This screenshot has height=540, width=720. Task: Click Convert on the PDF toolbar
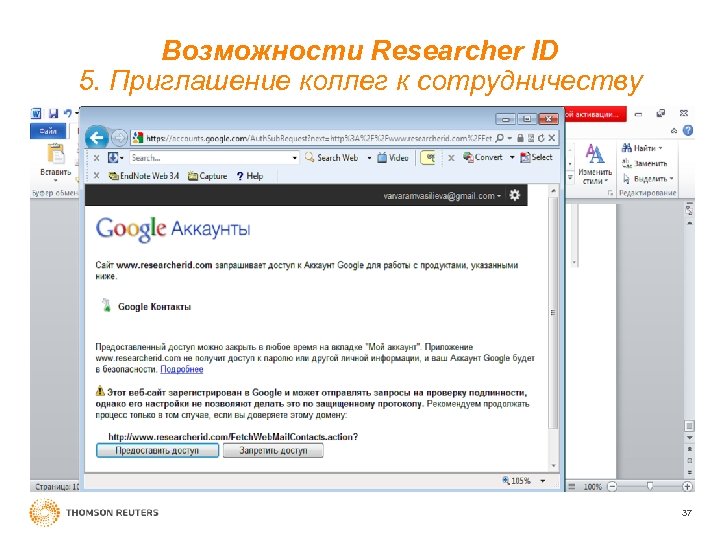(x=483, y=157)
